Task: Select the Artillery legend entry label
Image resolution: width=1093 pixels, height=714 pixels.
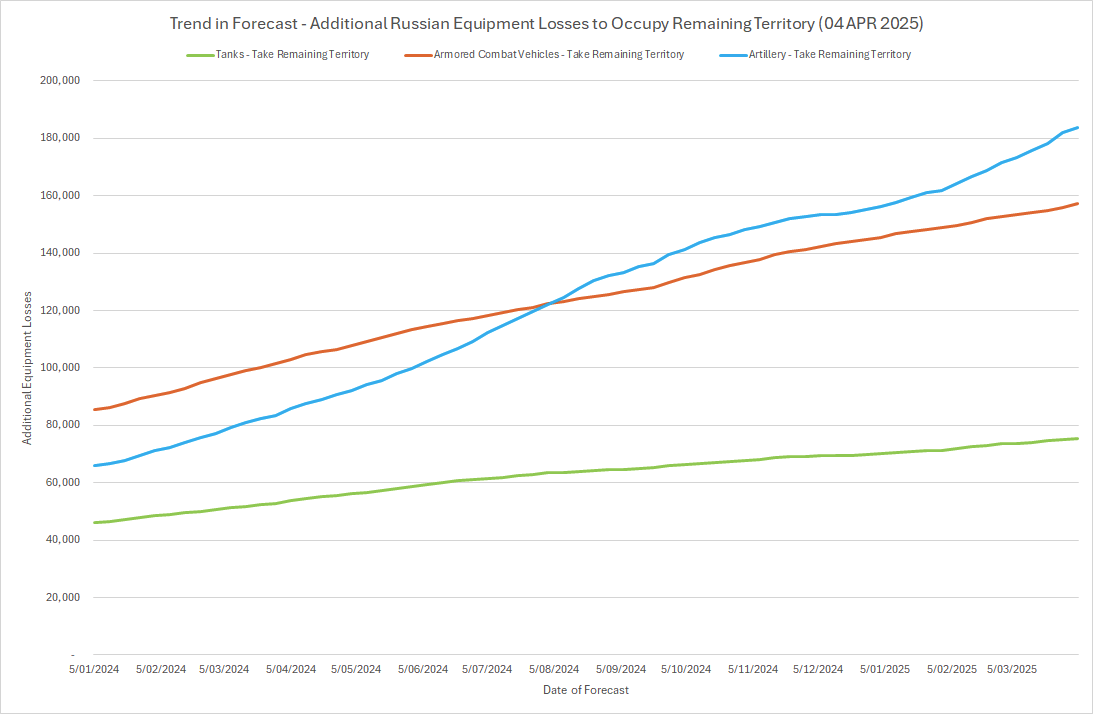Action: click(x=829, y=55)
